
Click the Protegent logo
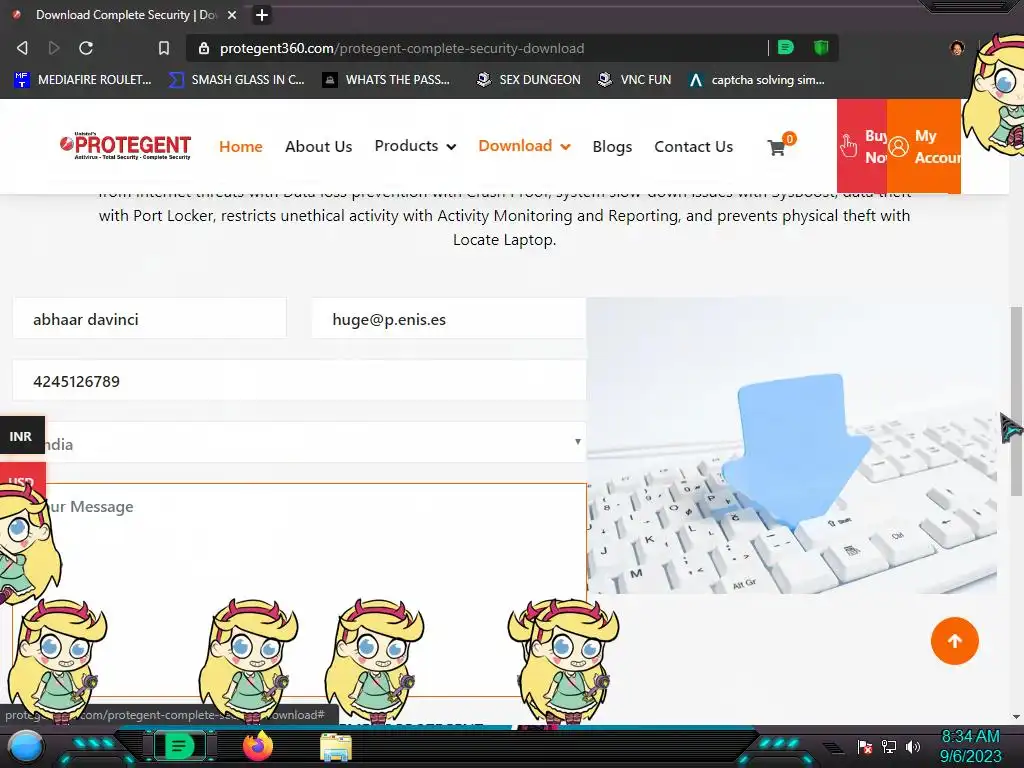pos(125,145)
